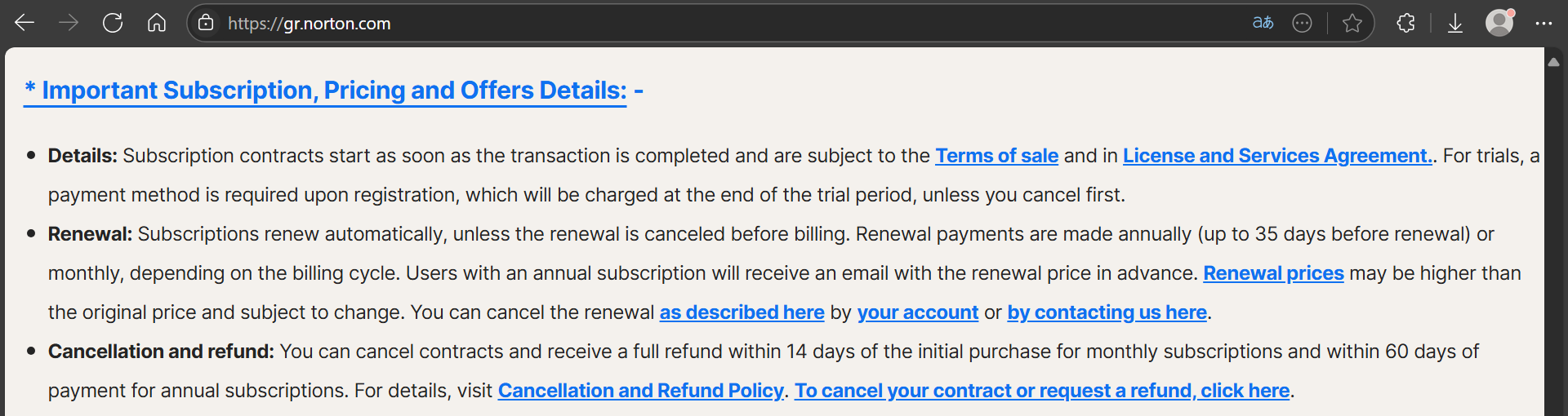Open the translate page icon
Image resolution: width=1568 pixels, height=416 pixels.
tap(1263, 23)
